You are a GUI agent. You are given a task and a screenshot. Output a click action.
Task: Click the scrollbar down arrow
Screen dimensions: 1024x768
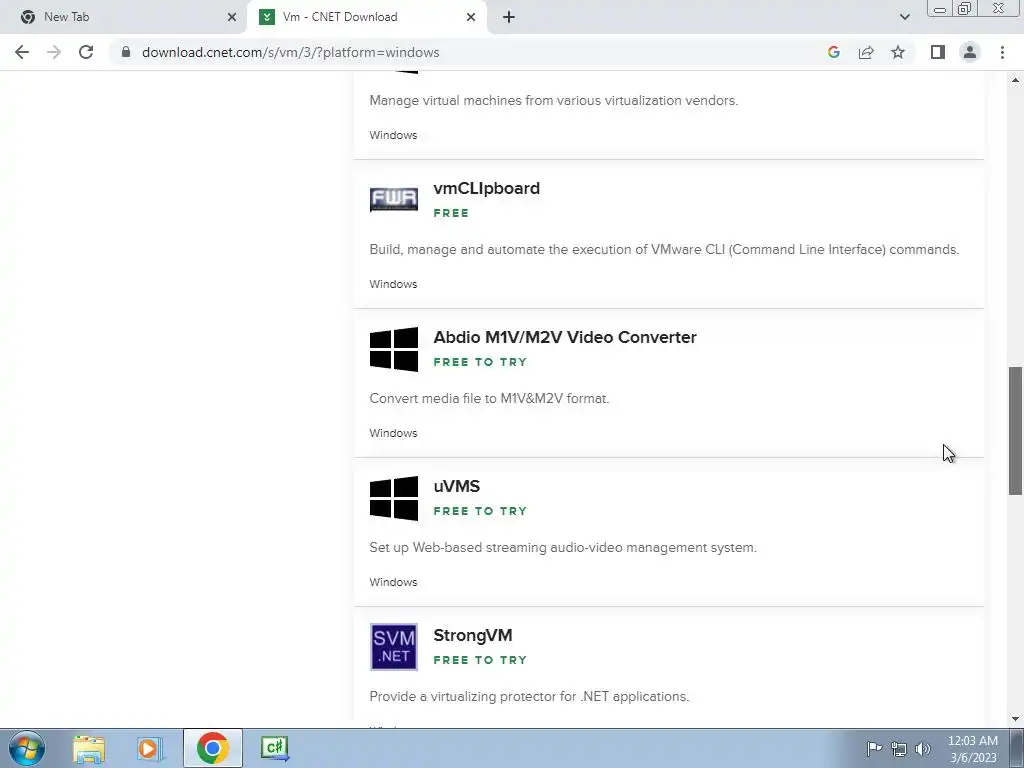[1015, 719]
